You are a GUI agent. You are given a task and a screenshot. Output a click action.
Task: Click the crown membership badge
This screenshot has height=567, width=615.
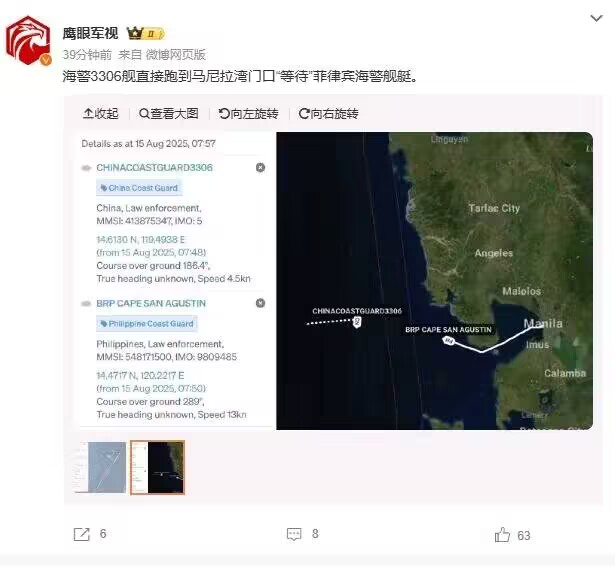pyautogui.click(x=146, y=34)
